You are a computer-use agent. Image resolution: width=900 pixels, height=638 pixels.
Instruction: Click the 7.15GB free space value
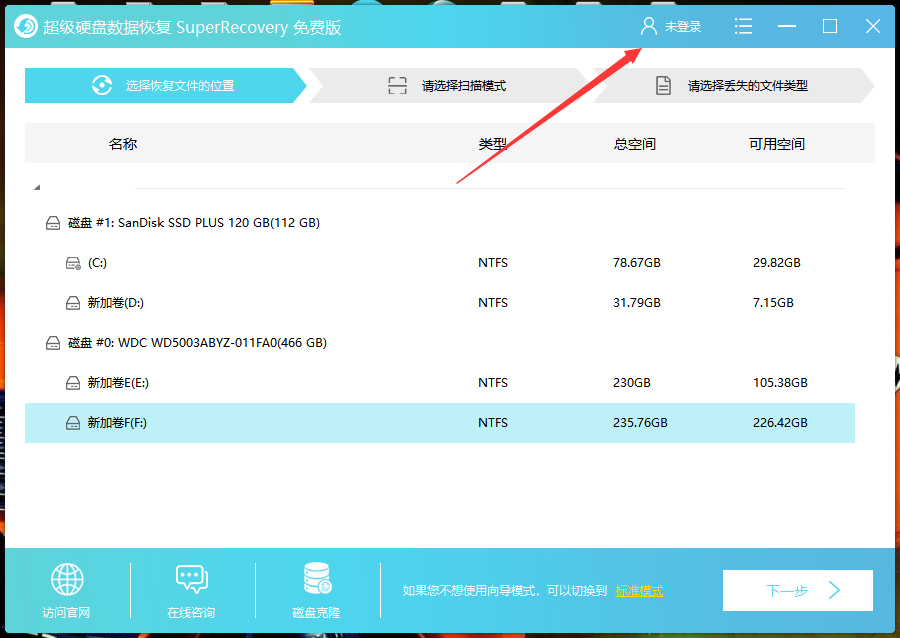click(773, 302)
